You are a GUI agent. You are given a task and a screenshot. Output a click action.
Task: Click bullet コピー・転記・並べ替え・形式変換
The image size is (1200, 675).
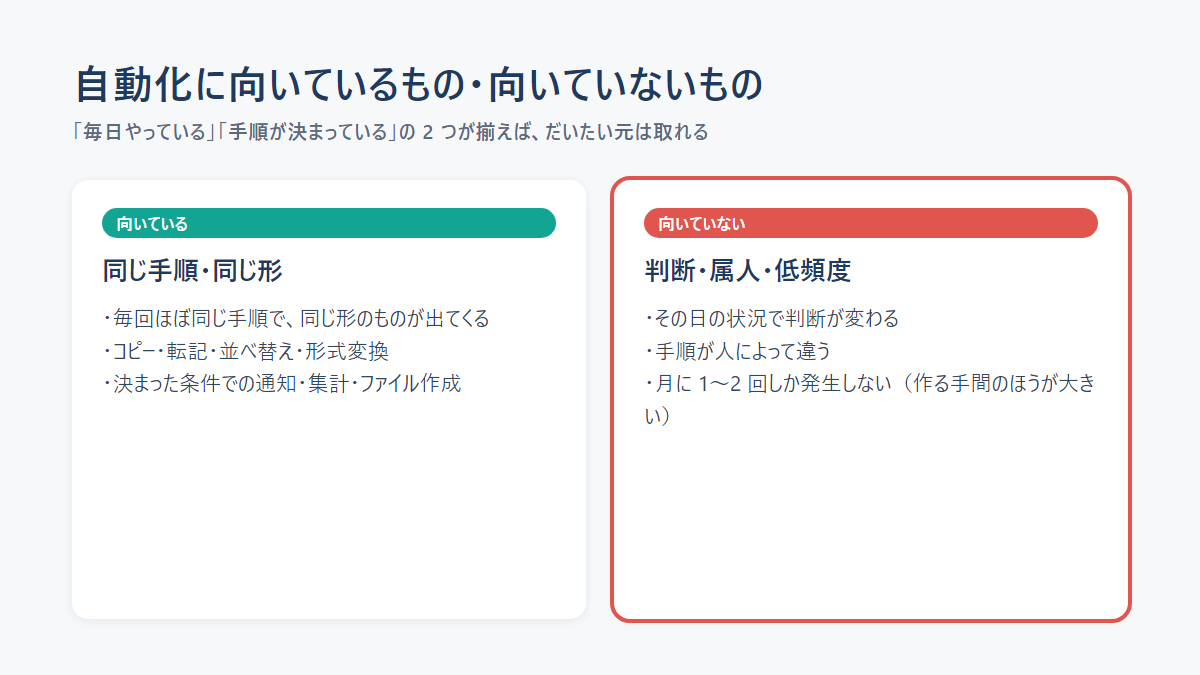coord(246,351)
